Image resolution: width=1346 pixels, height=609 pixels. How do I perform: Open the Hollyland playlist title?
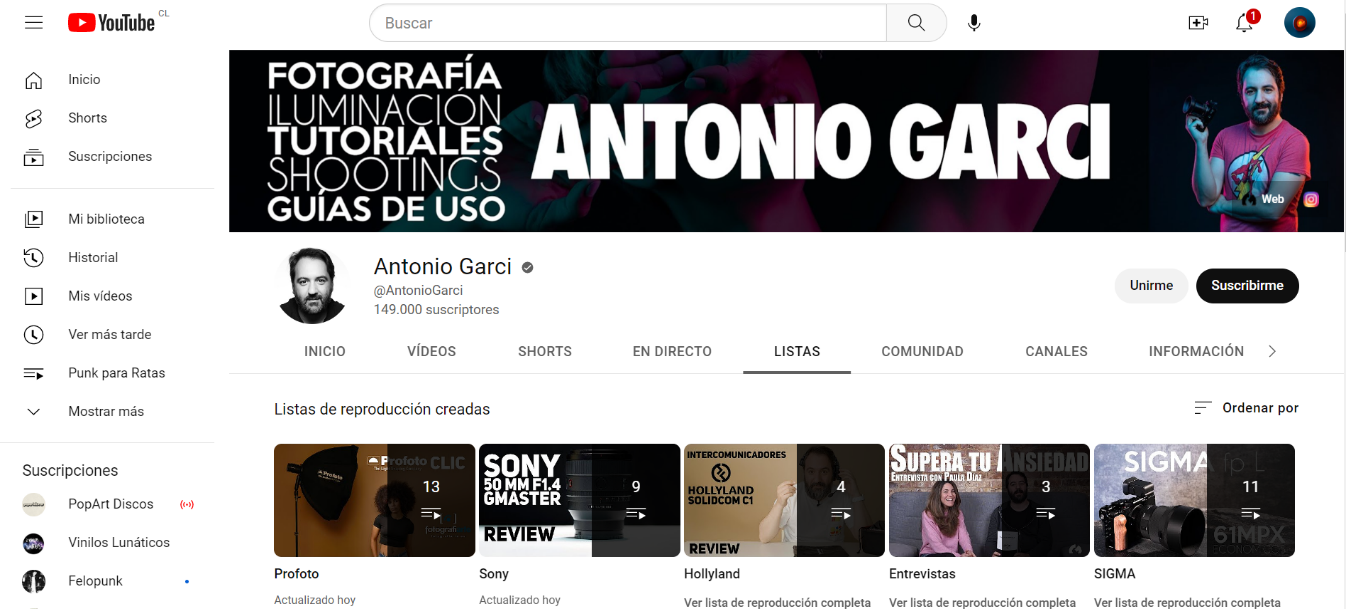coord(712,574)
